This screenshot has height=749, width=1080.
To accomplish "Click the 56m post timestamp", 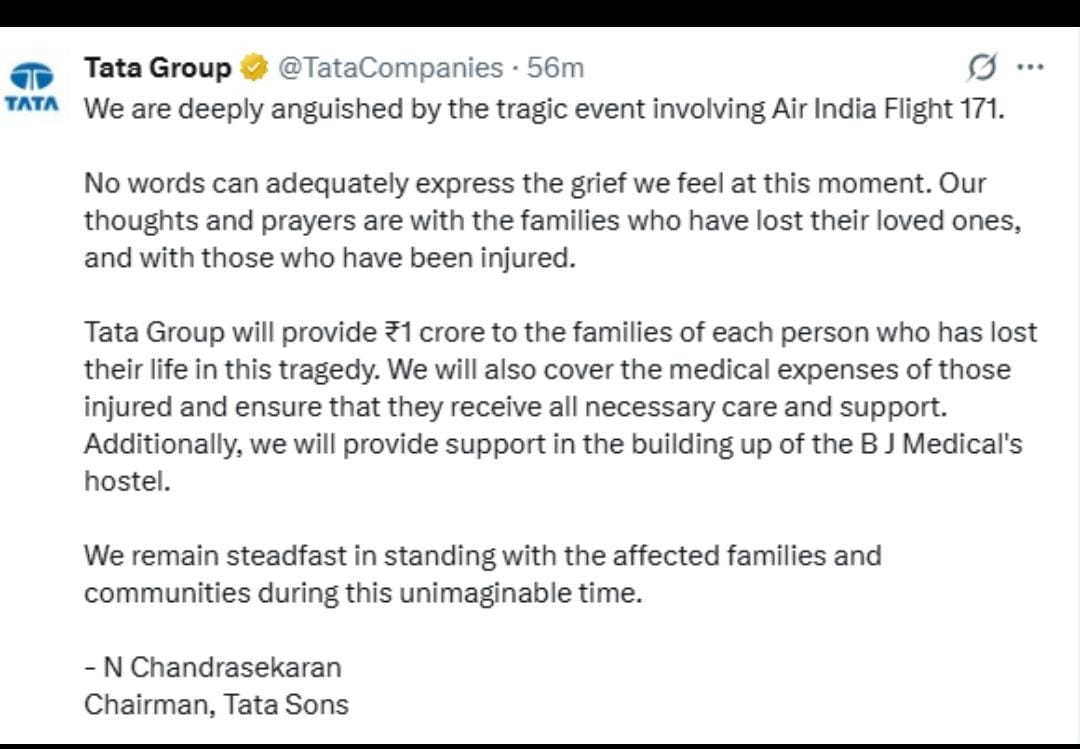I will (x=556, y=68).
